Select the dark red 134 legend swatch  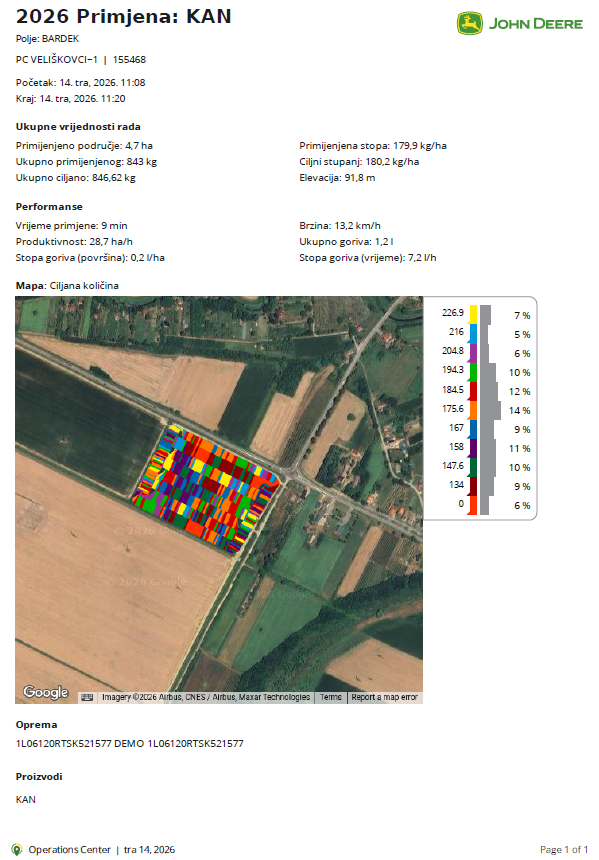(473, 486)
